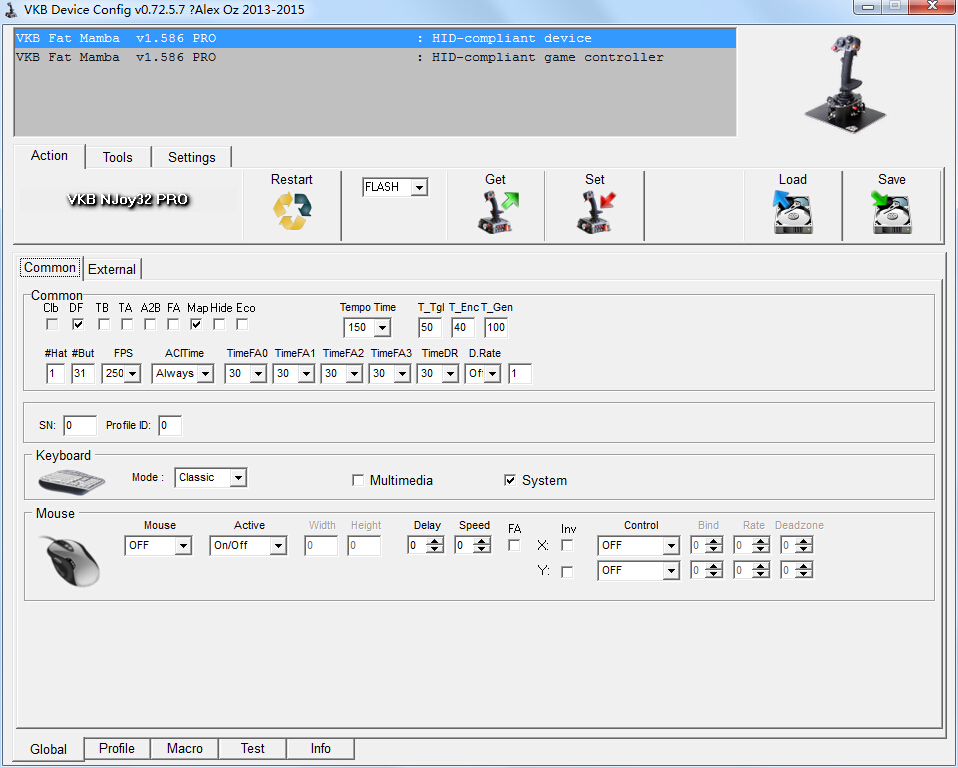The image size is (958, 768).
Task: Switch to the Tools tab
Action: click(x=117, y=158)
